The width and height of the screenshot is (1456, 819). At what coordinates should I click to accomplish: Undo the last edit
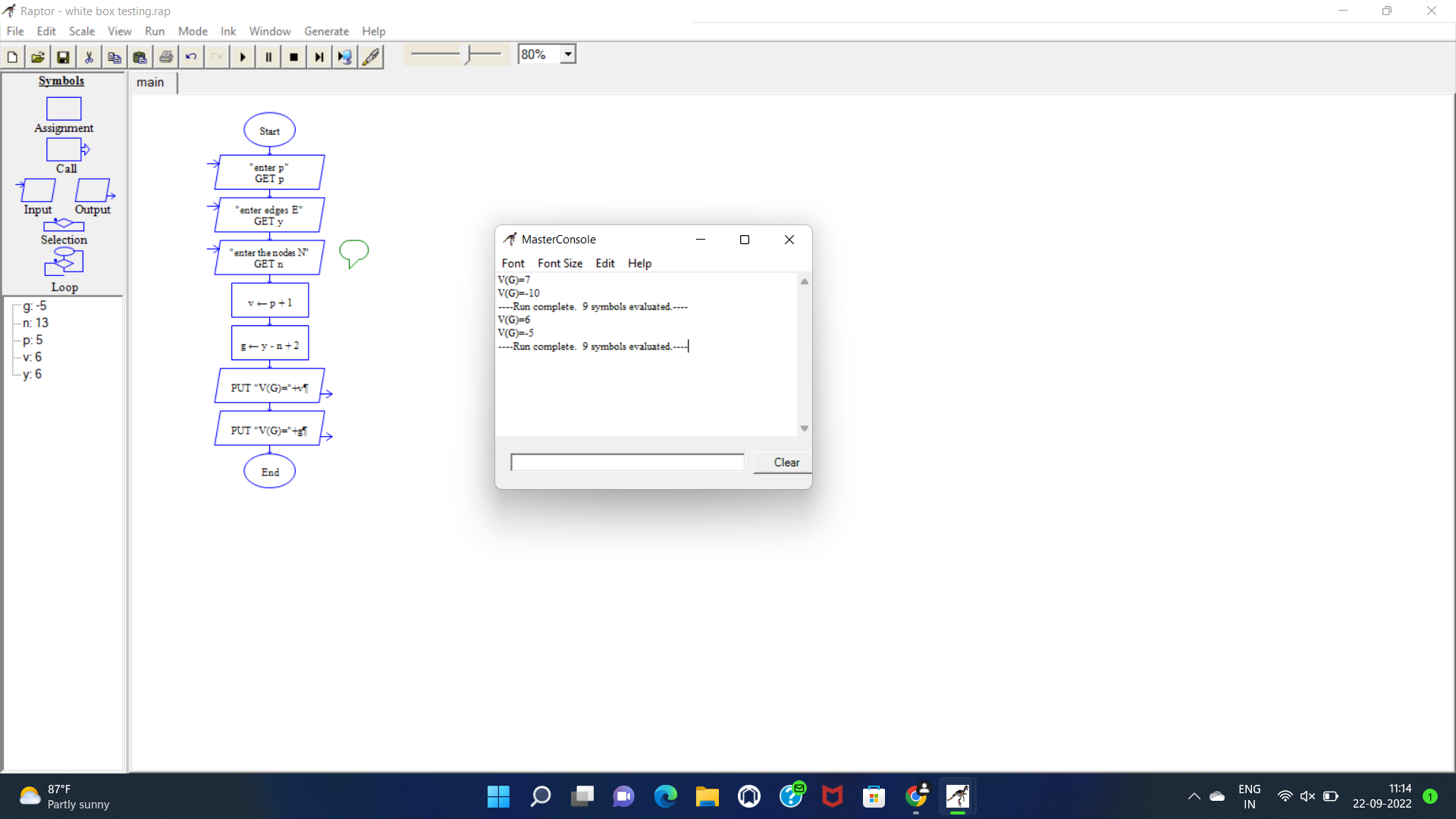(x=191, y=56)
